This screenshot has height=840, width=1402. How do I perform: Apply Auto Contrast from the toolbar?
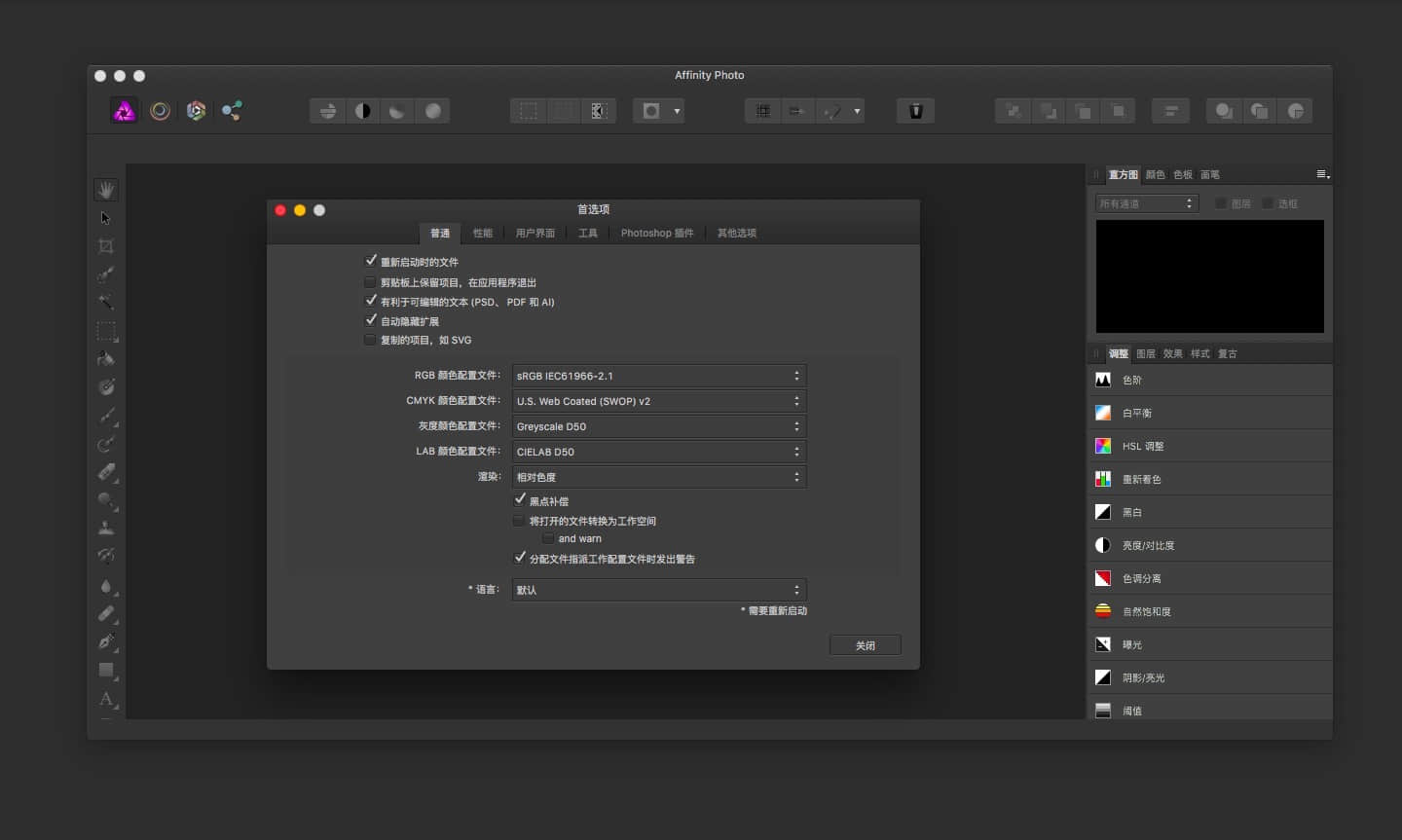tap(363, 111)
